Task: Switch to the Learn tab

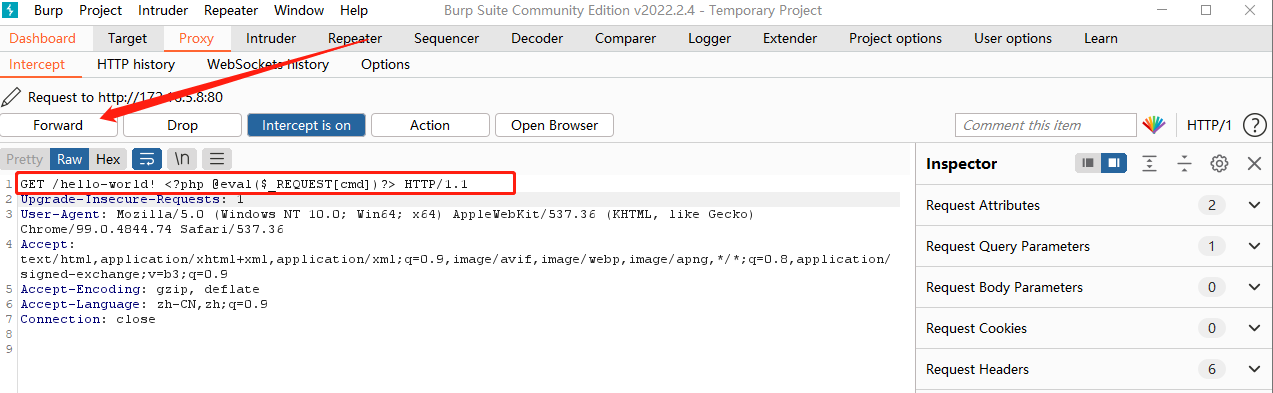Action: coord(1101,38)
